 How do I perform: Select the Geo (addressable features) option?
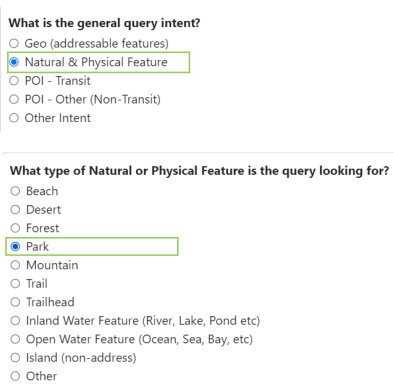[x=14, y=43]
